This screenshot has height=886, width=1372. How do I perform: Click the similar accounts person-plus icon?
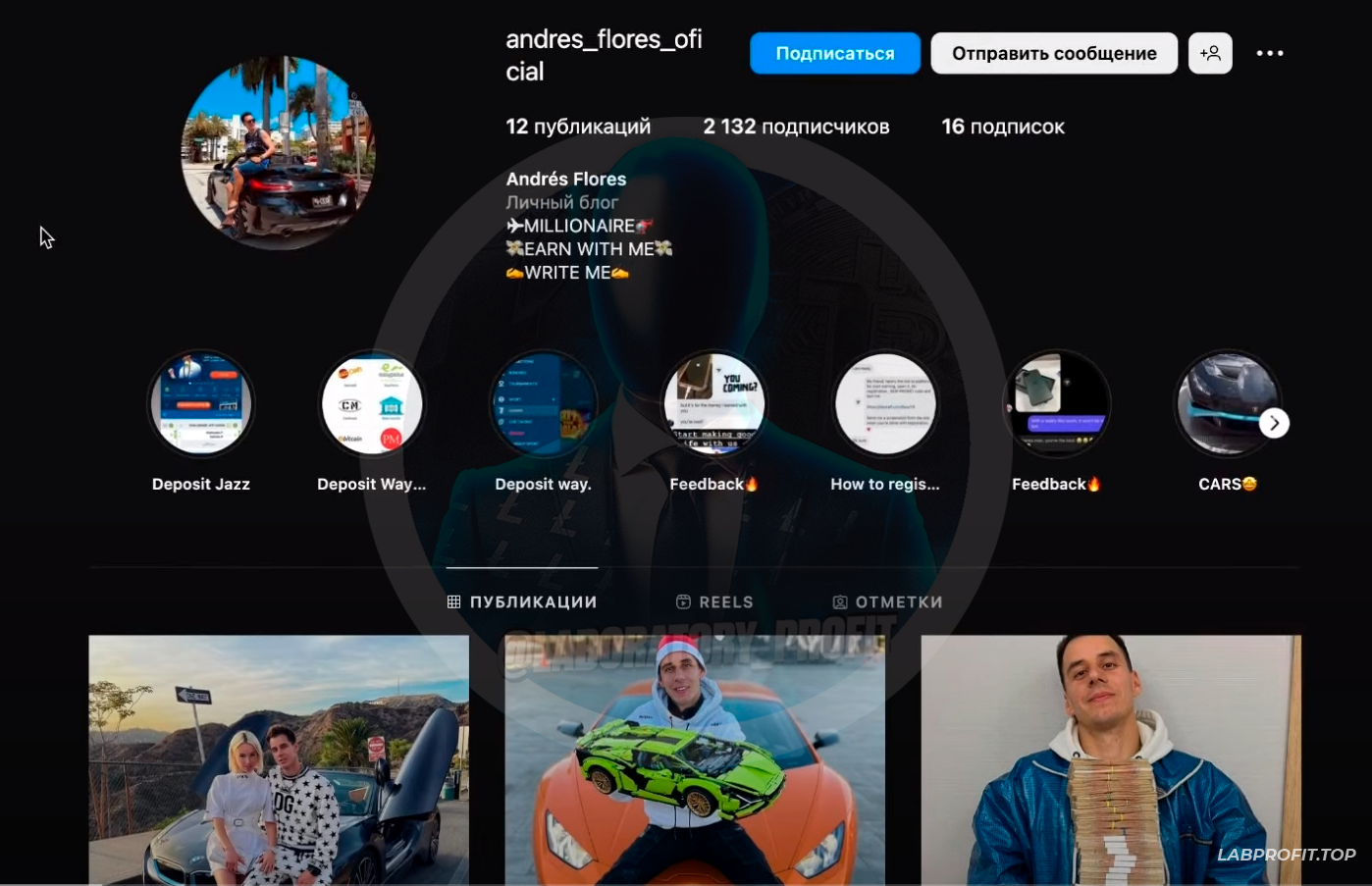(x=1210, y=53)
